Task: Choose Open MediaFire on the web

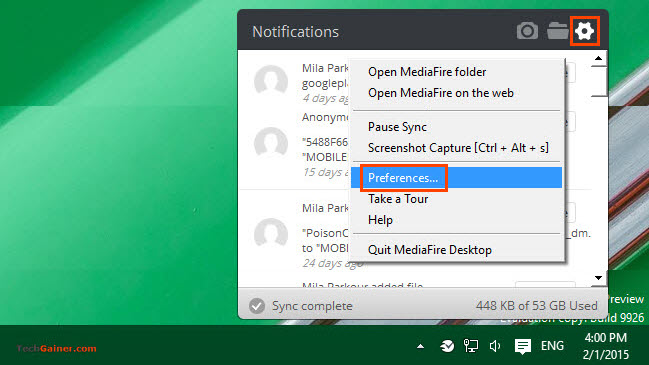Action: 457,93
